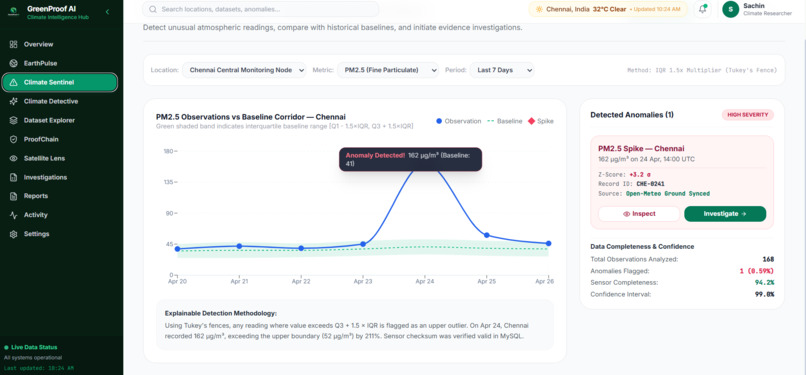The height and width of the screenshot is (375, 806).
Task: Navigate to Dataset Explorer
Action: point(60,121)
